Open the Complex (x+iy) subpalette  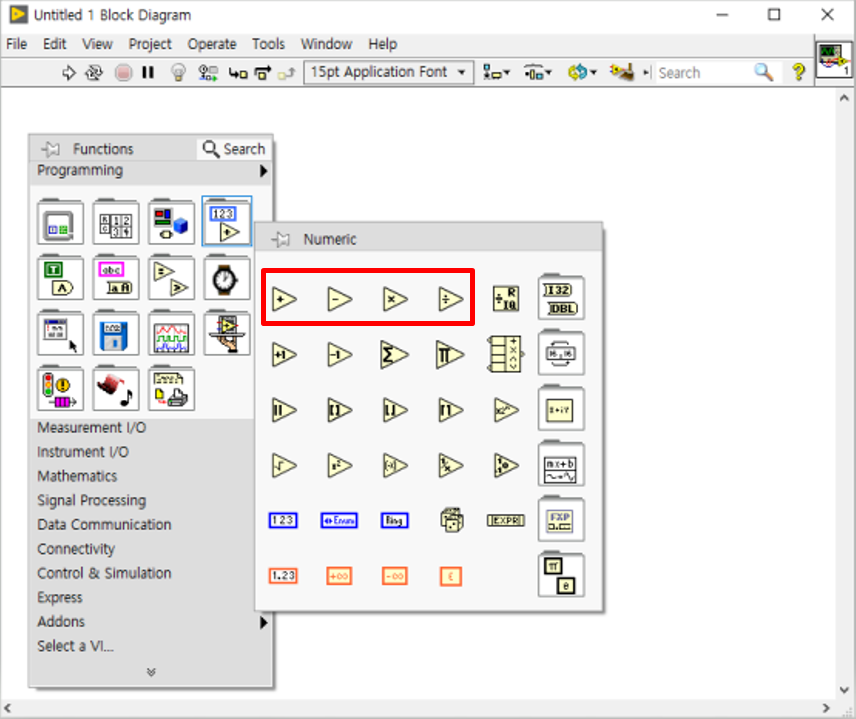click(x=561, y=408)
